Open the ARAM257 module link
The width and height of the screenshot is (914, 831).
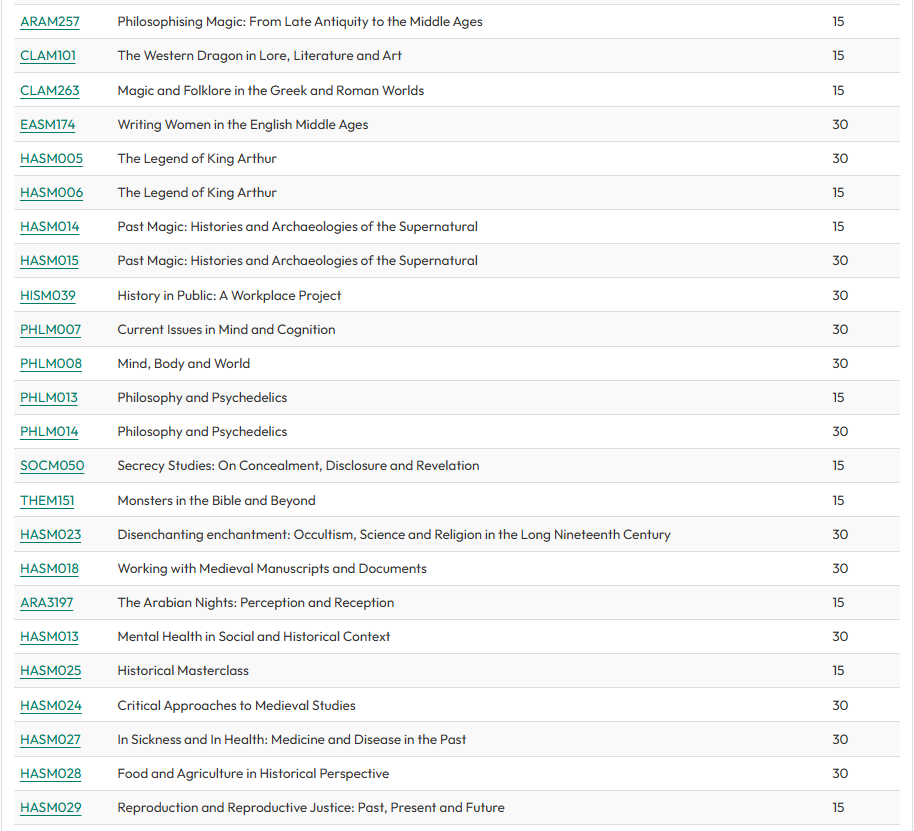point(50,21)
